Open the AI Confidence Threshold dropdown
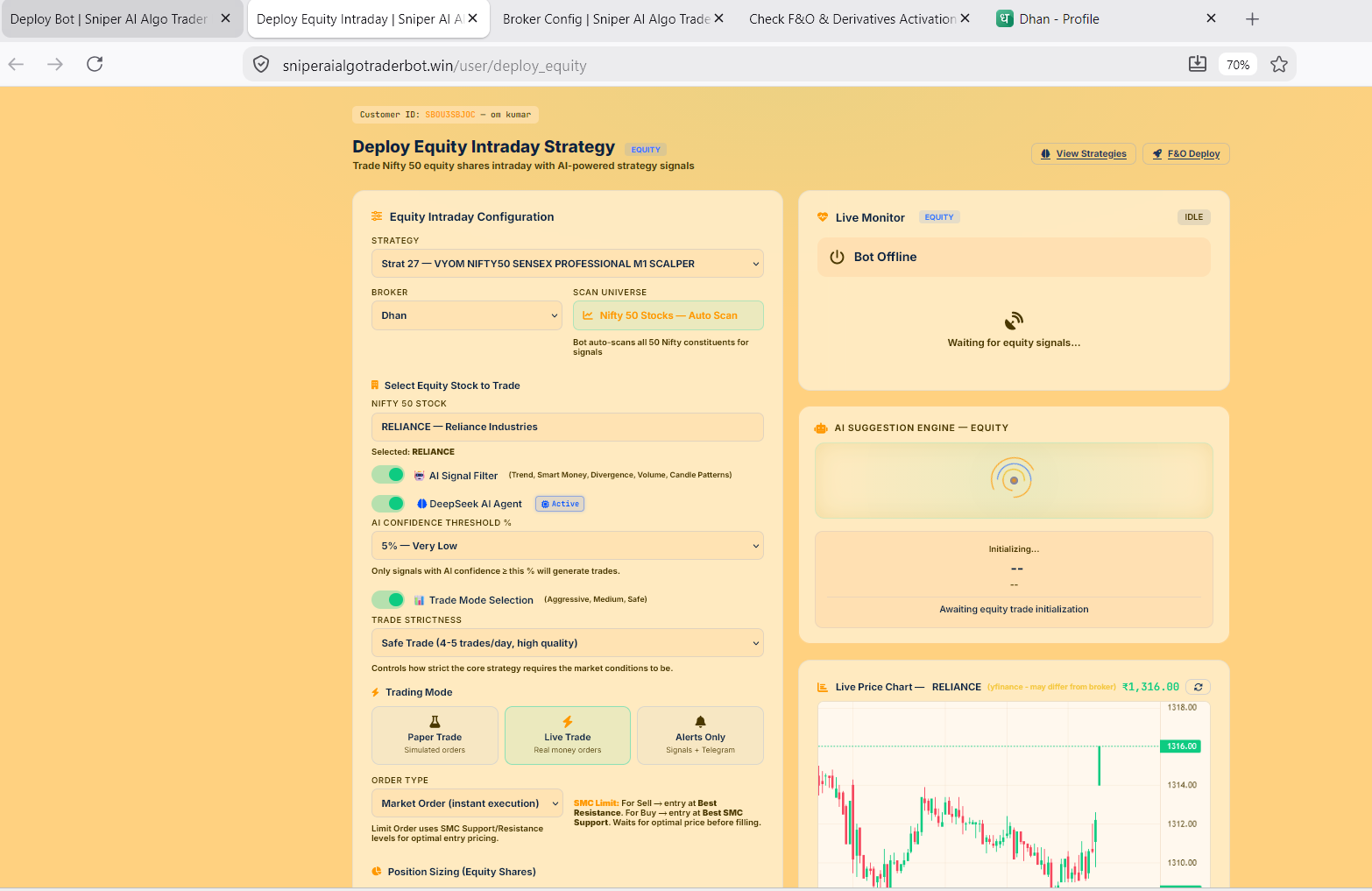1372x891 pixels. pyautogui.click(x=568, y=546)
